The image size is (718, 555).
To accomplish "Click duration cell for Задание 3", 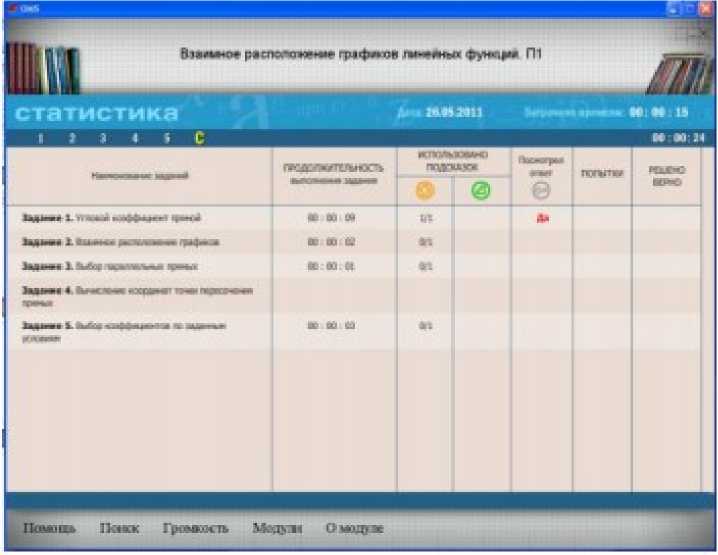I will pos(331,266).
